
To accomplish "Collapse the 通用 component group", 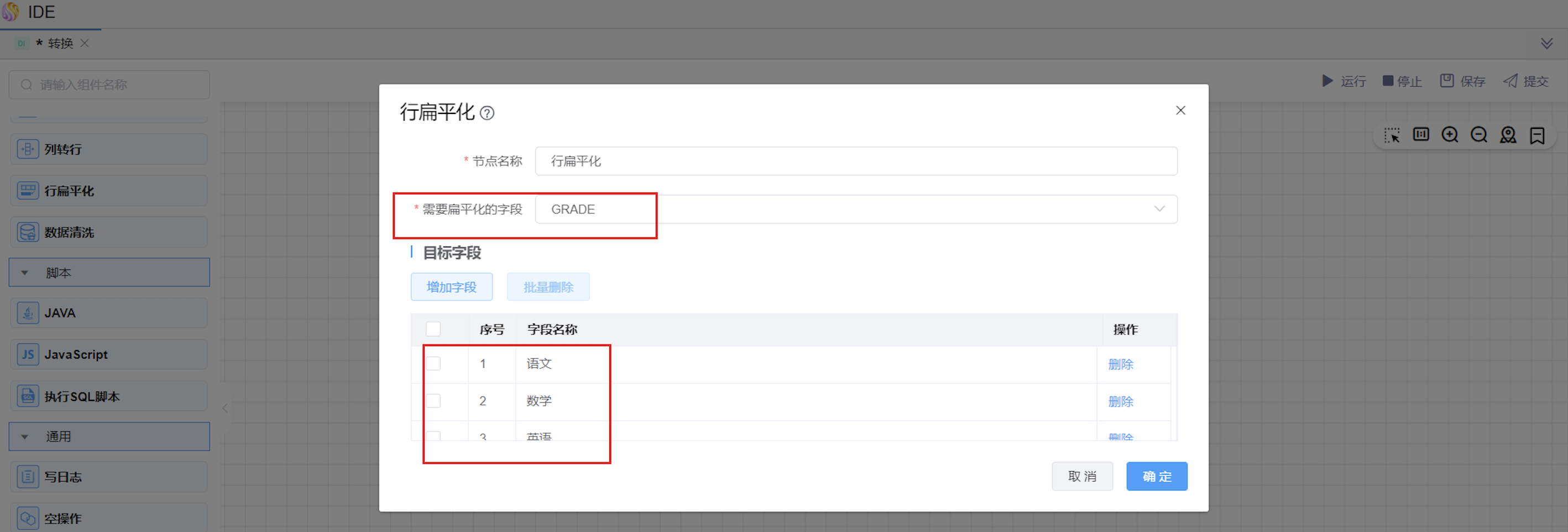I will click(25, 436).
